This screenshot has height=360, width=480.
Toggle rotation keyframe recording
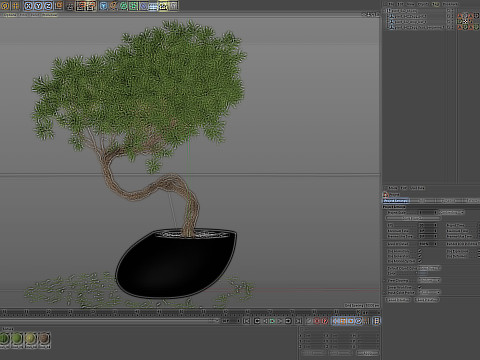pyautogui.click(x=350, y=321)
